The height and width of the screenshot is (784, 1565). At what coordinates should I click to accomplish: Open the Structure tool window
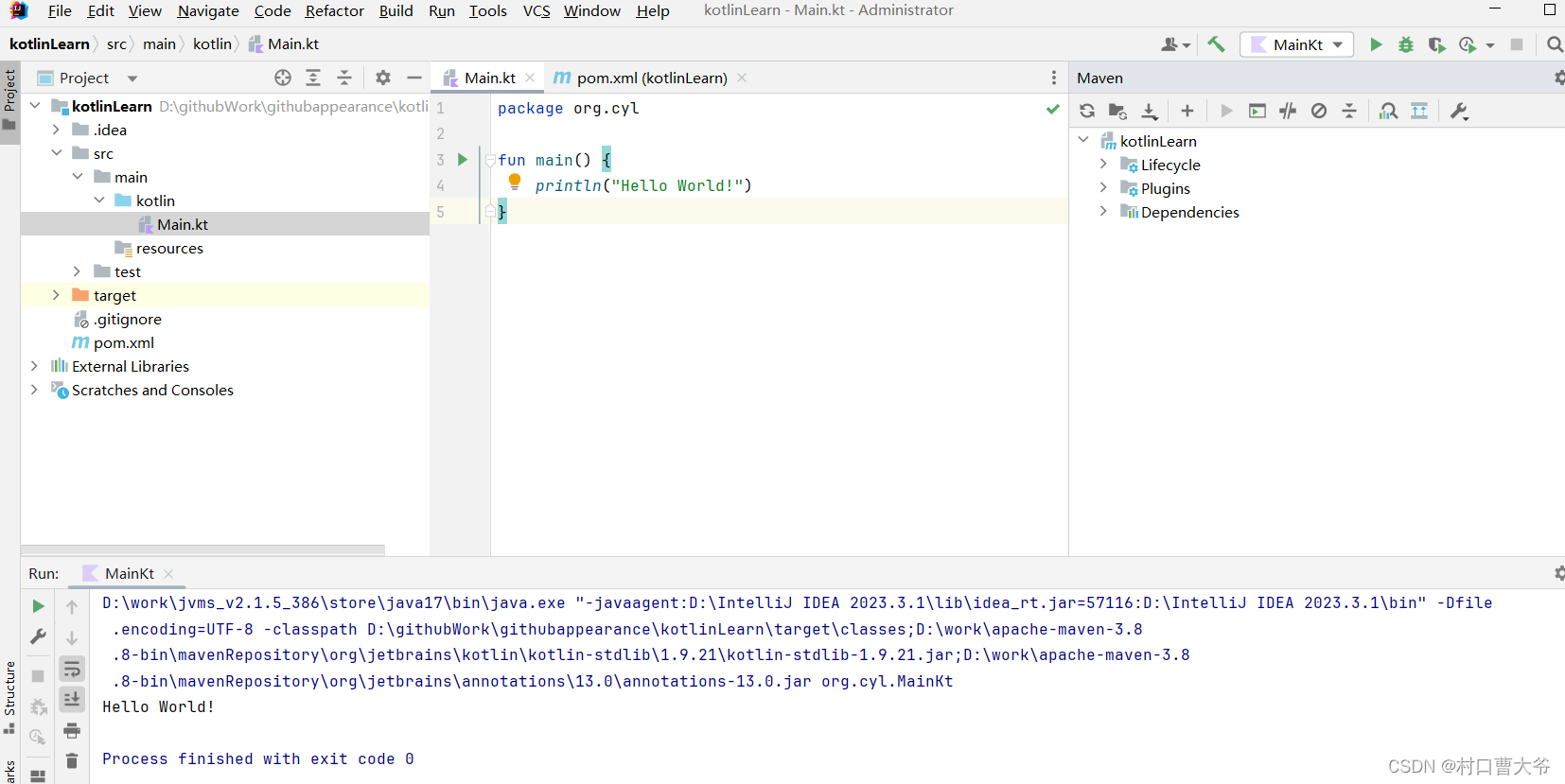9,690
